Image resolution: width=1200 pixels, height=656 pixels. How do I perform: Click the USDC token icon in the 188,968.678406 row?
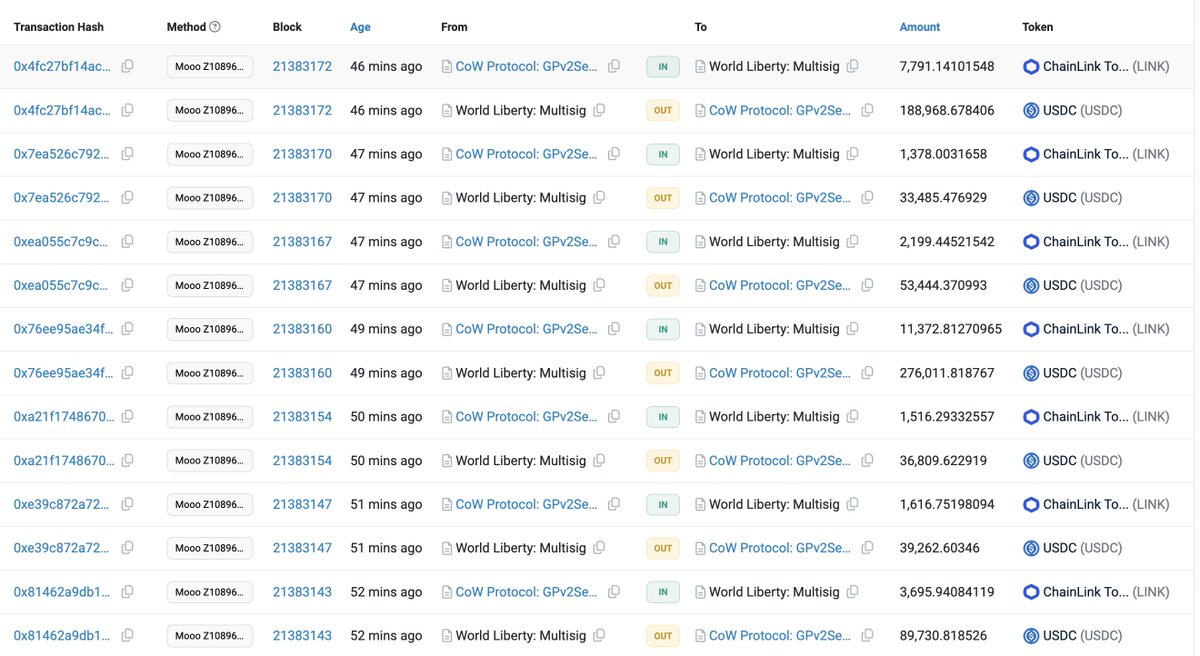[1031, 111]
